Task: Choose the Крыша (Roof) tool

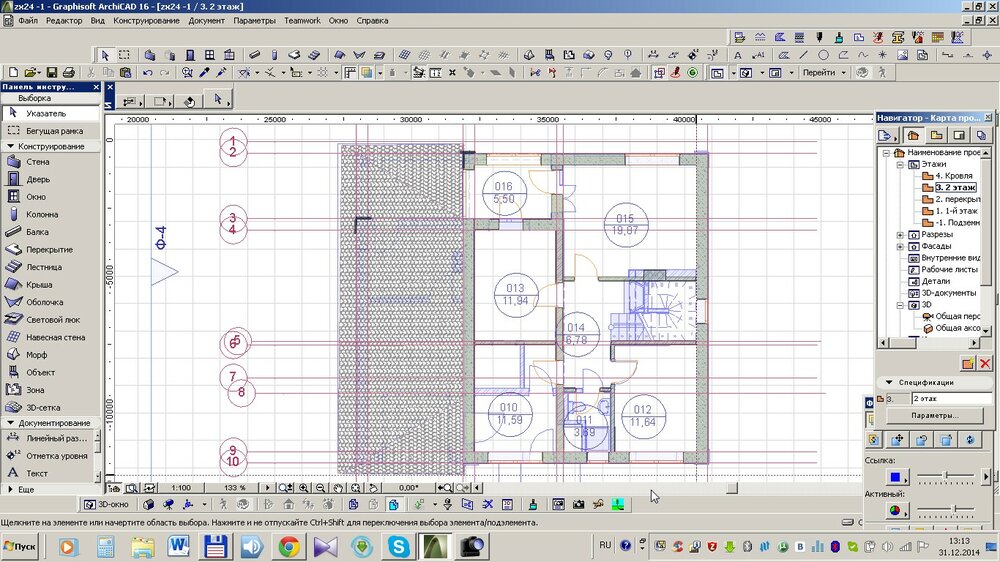Action: (x=40, y=284)
